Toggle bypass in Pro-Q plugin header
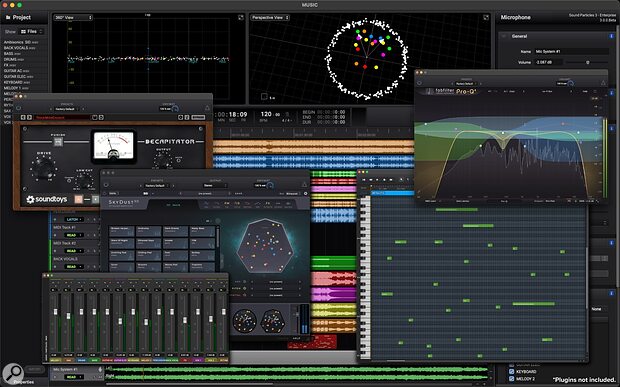620x387 pixels. pyautogui.click(x=420, y=83)
